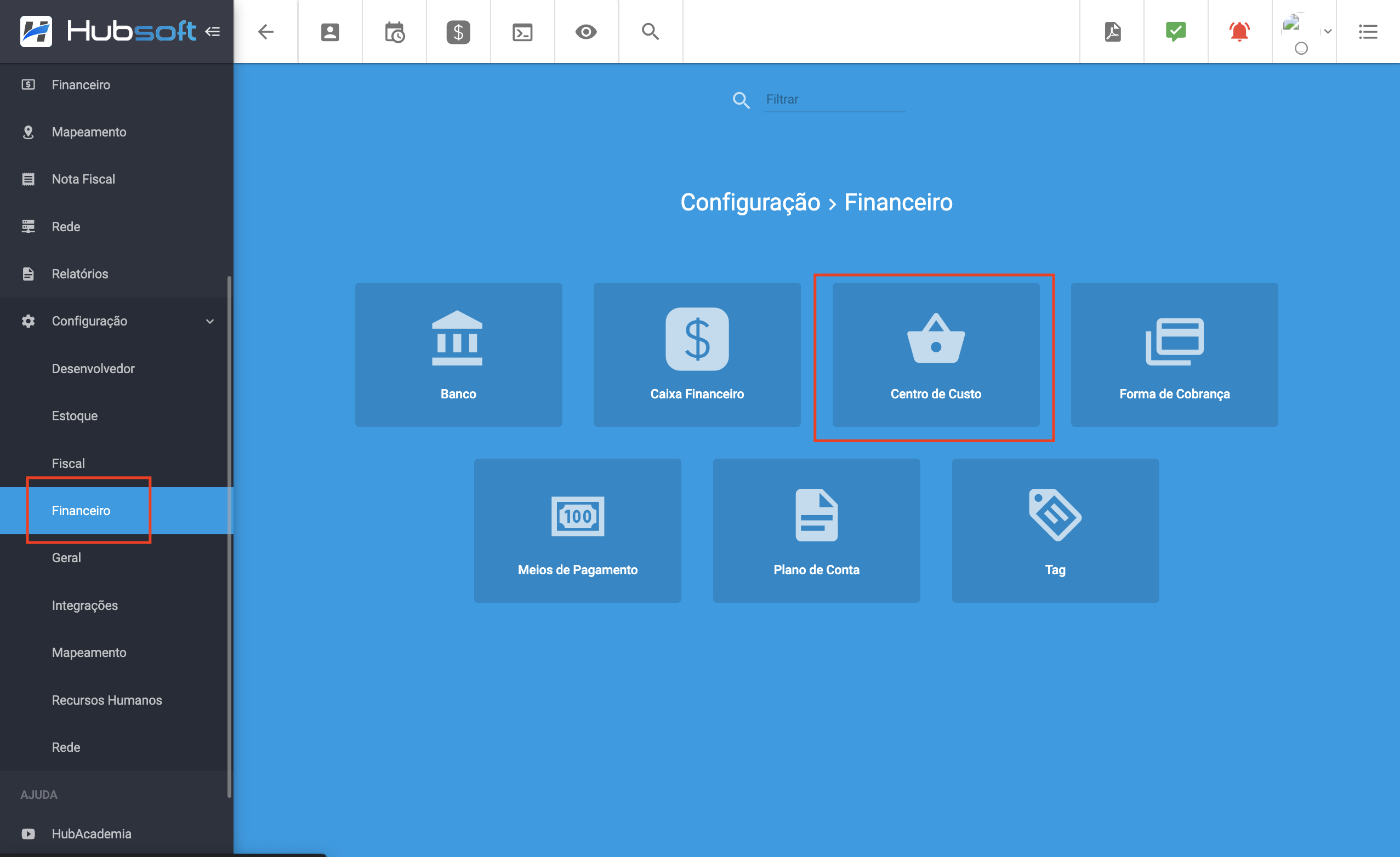Open the client contact card icon
Viewport: 1400px width, 857px height.
(329, 32)
